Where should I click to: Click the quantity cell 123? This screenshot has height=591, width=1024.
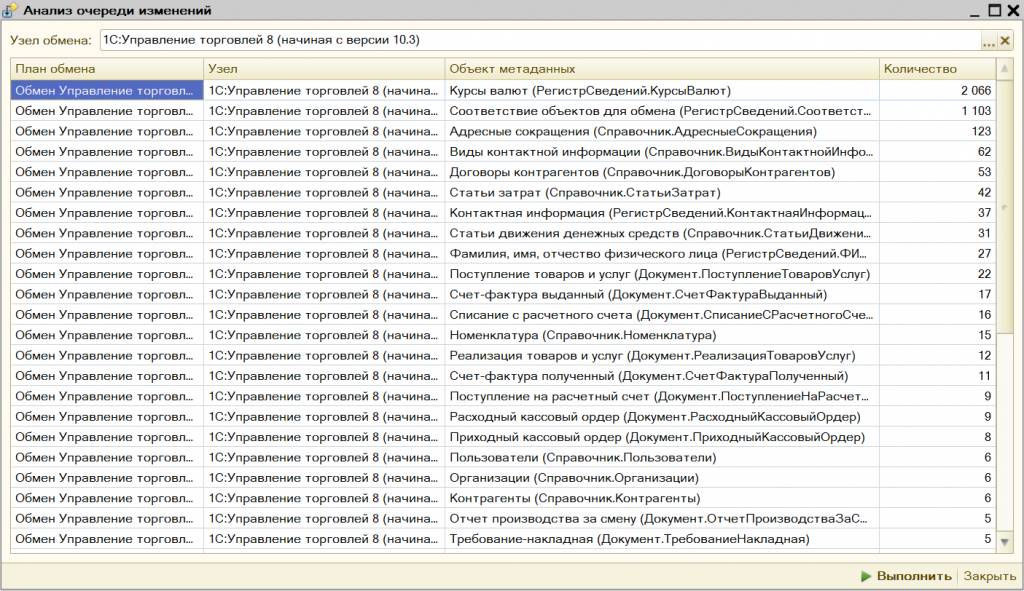tap(937, 131)
